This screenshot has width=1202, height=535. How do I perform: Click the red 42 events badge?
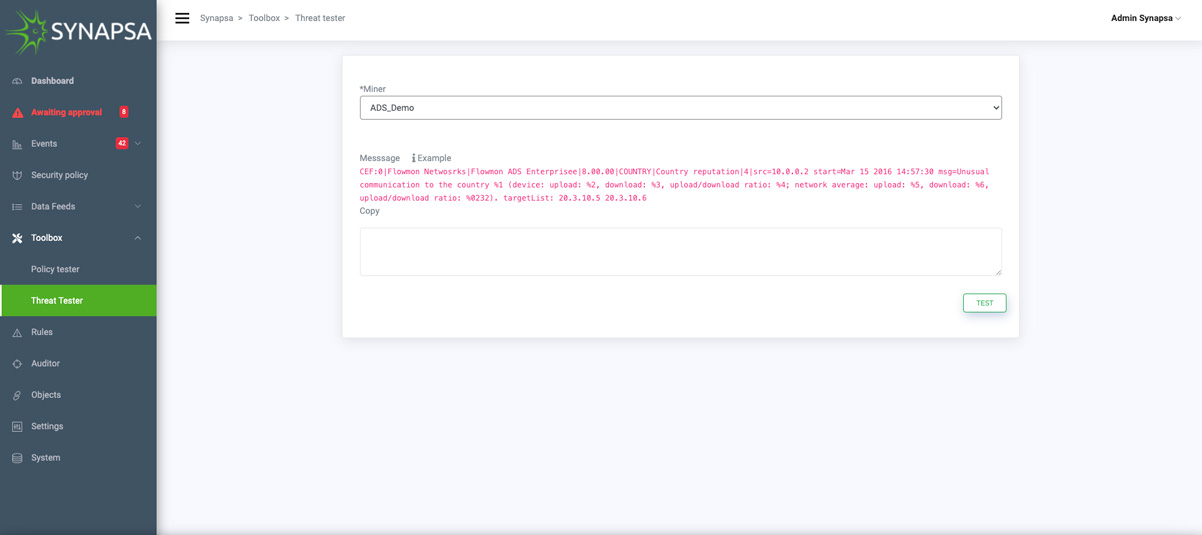[122, 143]
